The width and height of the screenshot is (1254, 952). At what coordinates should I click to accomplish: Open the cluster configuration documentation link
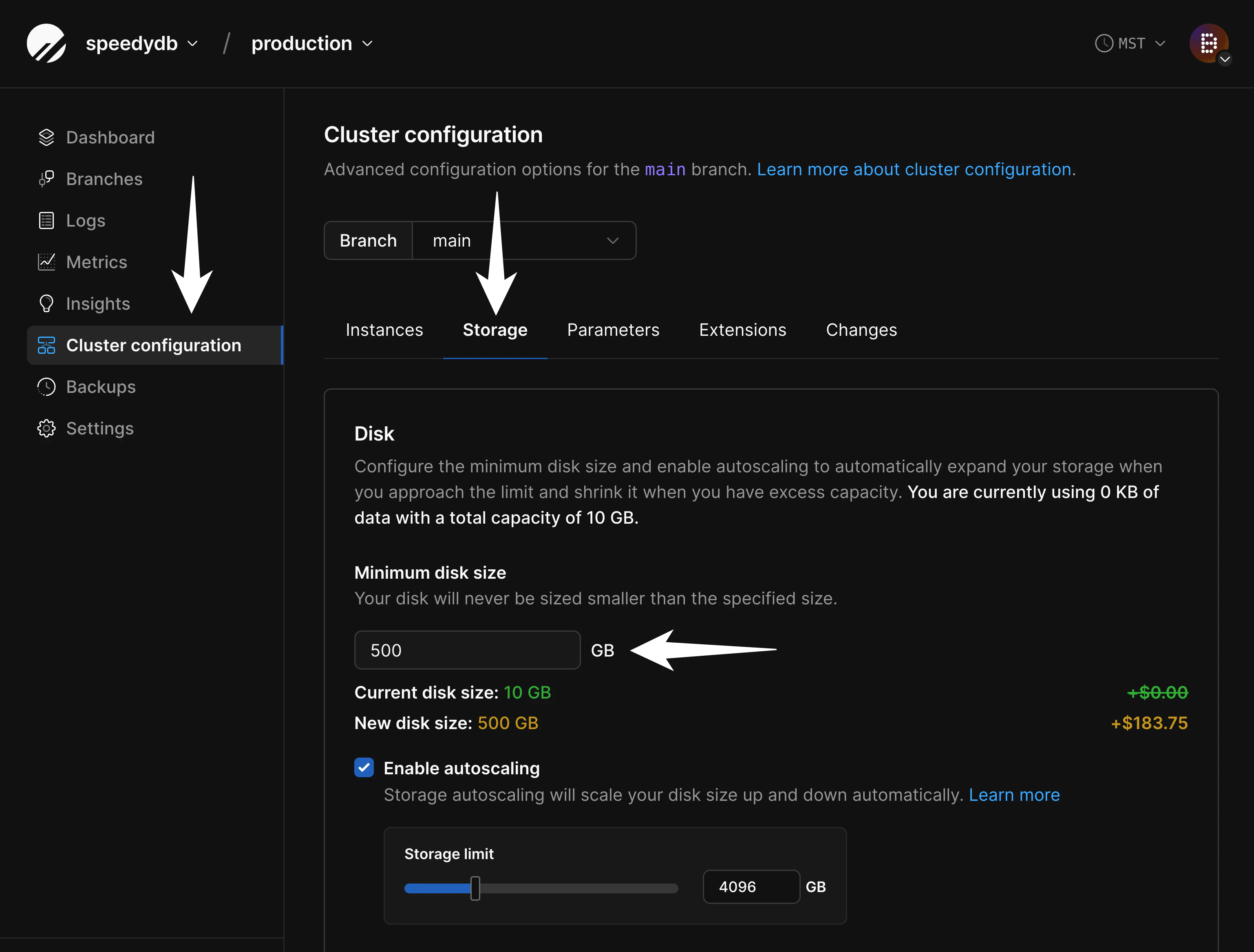[914, 170]
